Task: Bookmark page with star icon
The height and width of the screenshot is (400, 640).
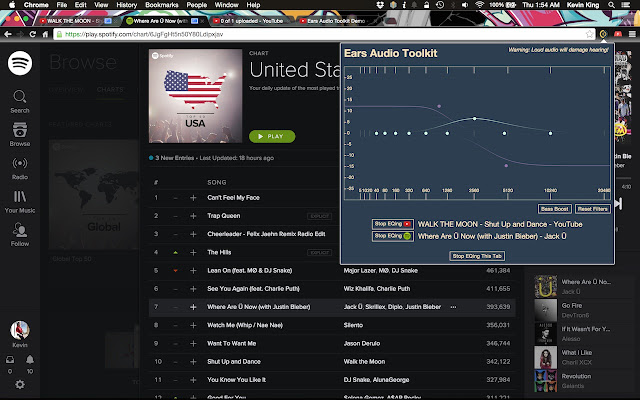Action: point(589,34)
